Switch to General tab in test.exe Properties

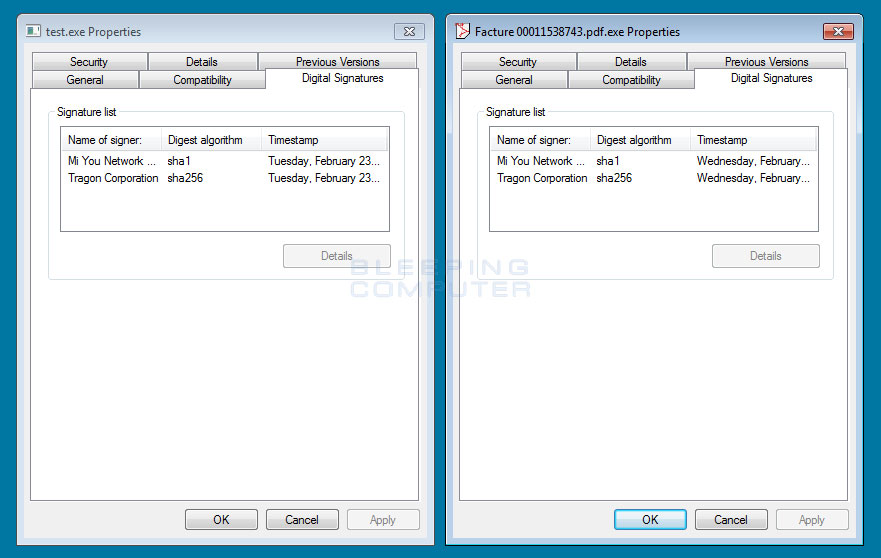tap(85, 80)
